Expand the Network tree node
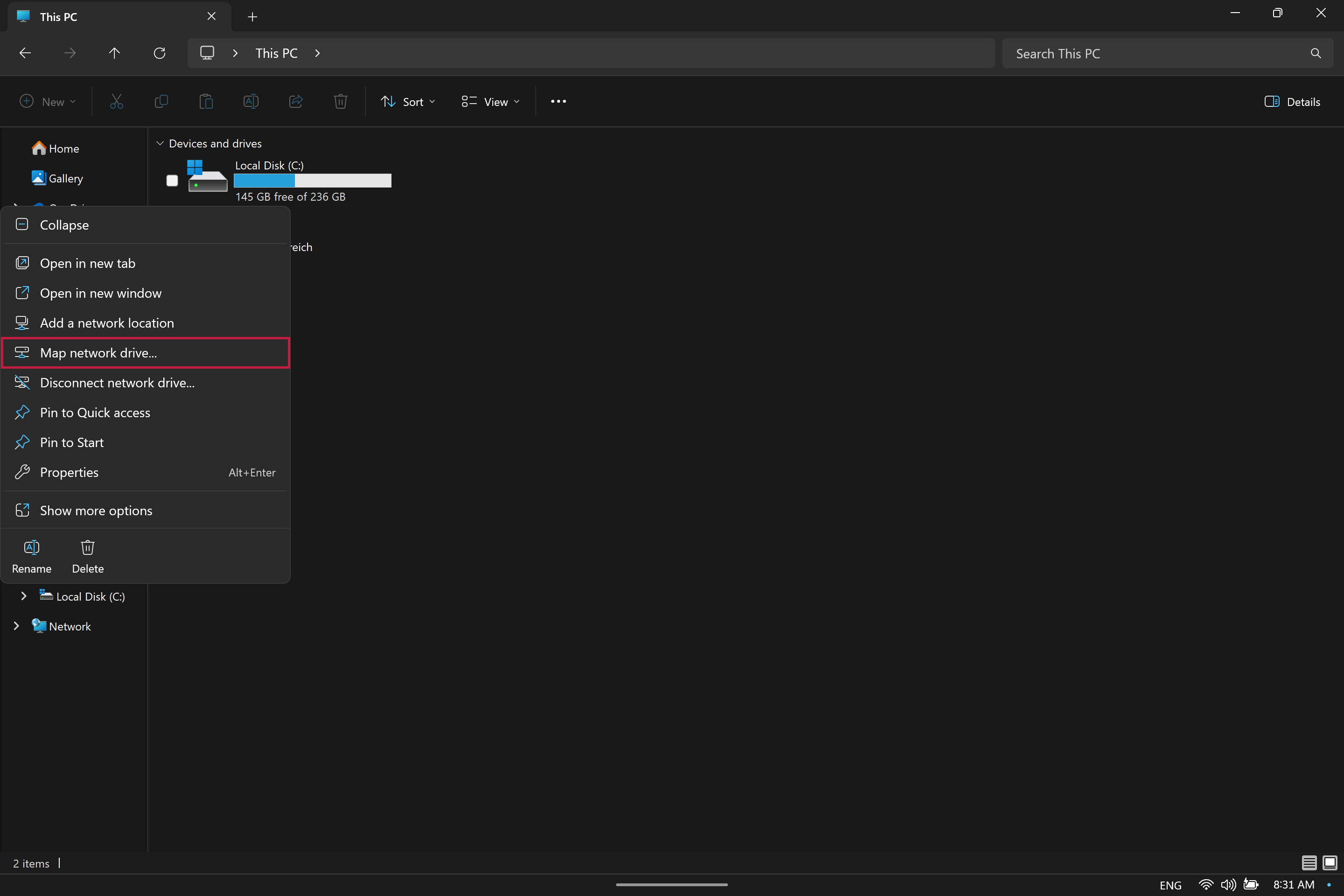 pyautogui.click(x=16, y=626)
